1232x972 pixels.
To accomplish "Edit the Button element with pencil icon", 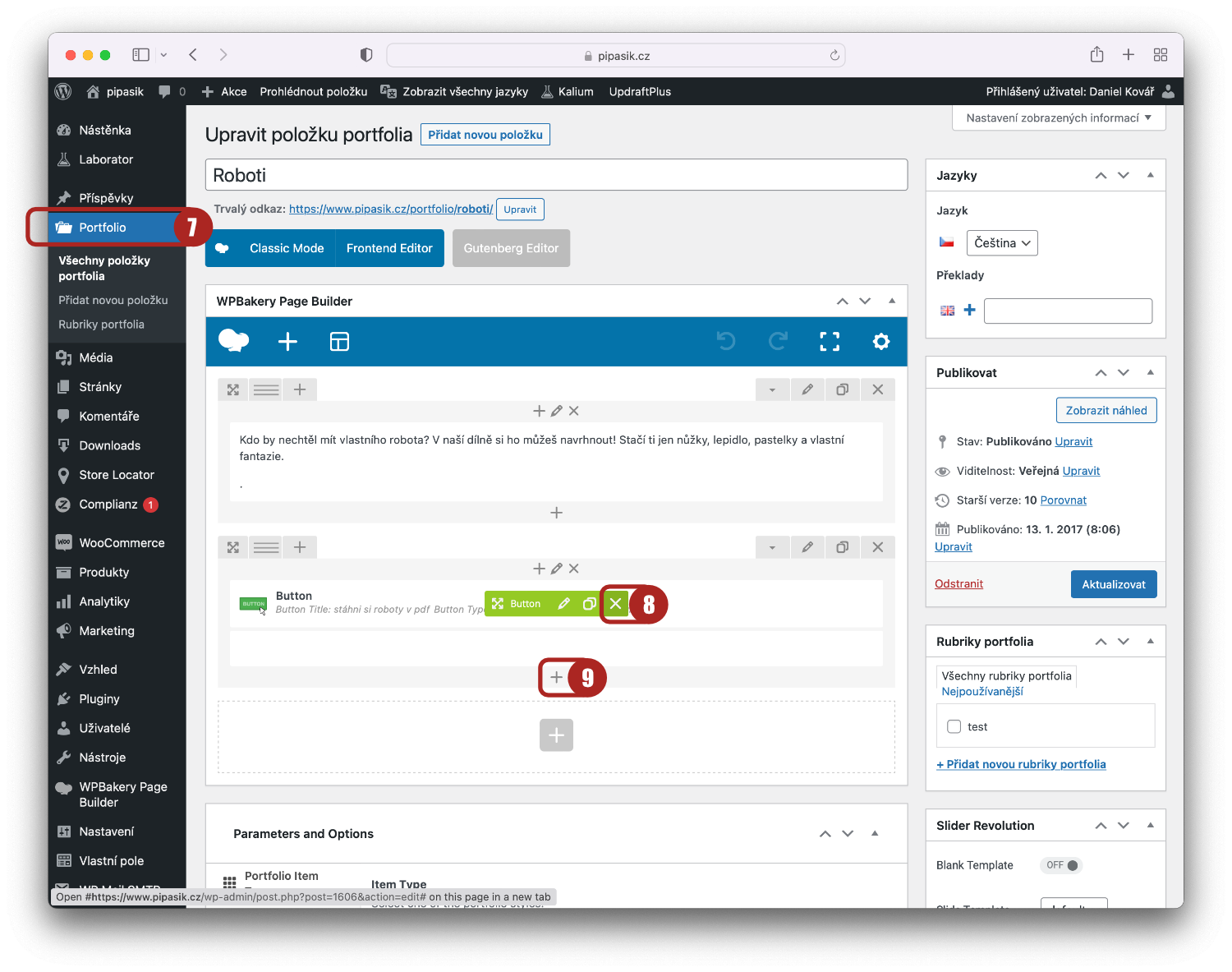I will point(563,604).
